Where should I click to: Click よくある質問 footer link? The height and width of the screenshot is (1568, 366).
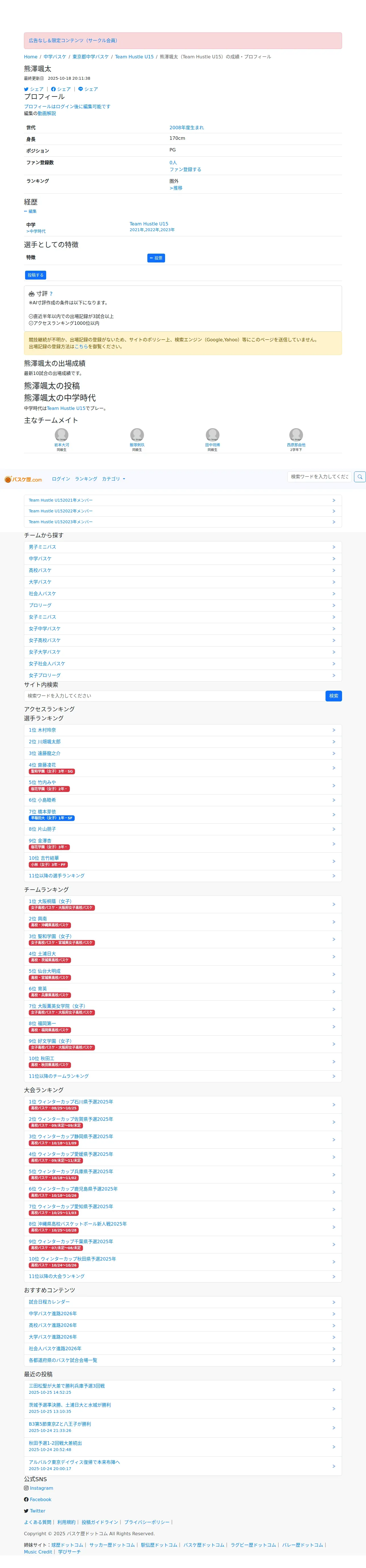click(38, 1522)
